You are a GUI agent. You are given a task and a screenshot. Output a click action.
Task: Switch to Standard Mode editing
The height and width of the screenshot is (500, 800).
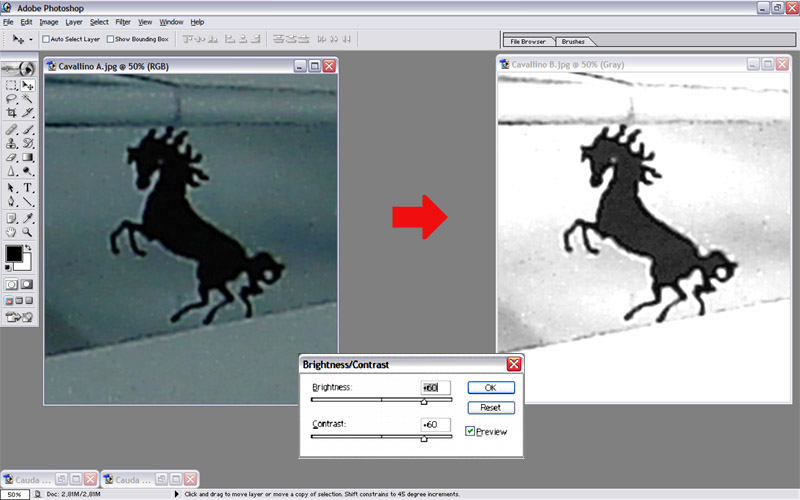[x=11, y=284]
